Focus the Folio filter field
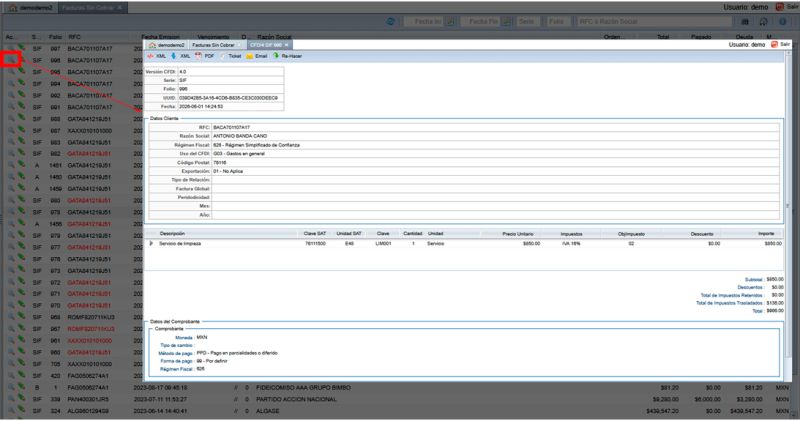 click(x=558, y=21)
